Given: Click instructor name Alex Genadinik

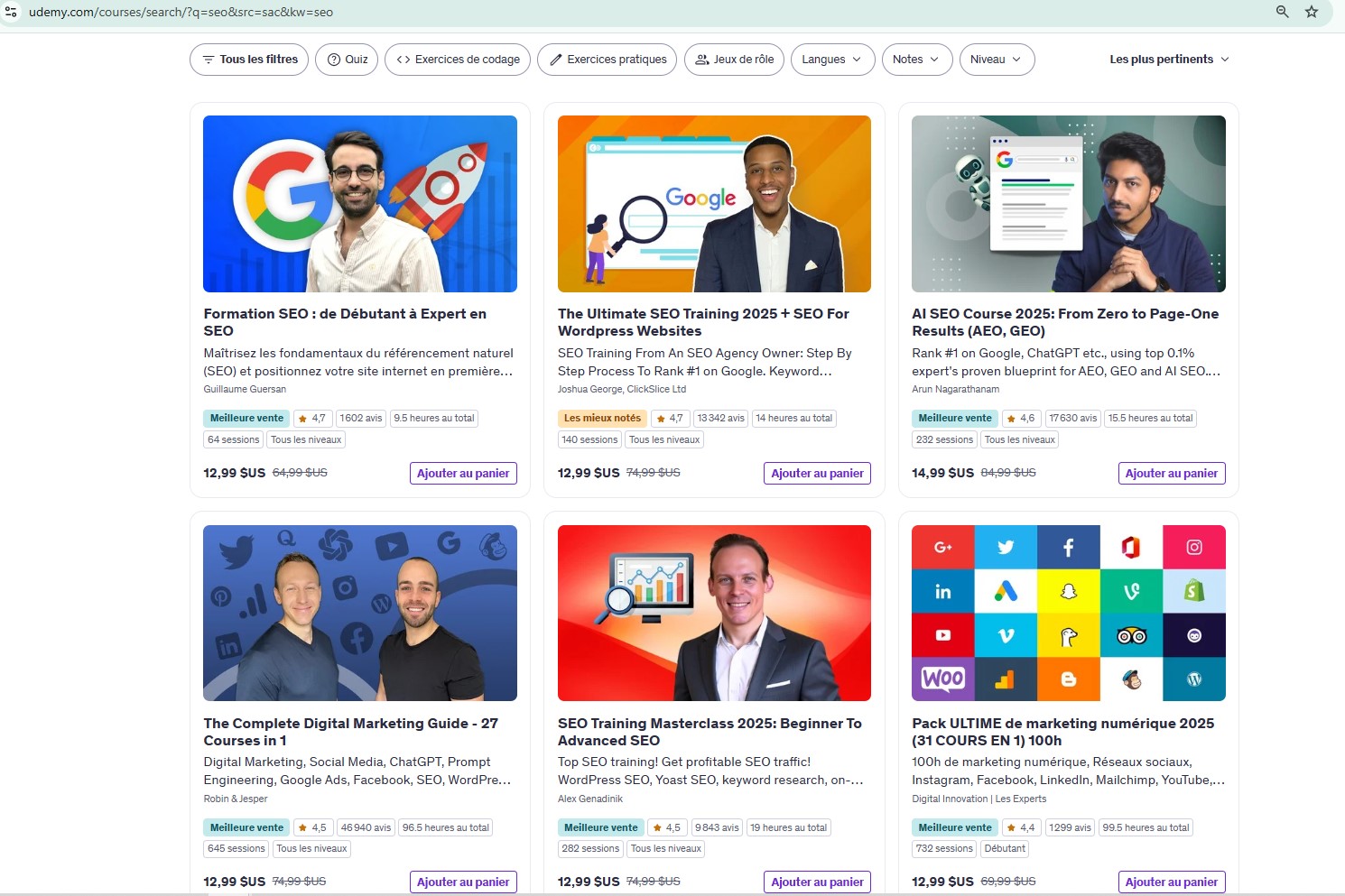Looking at the screenshot, I should pyautogui.click(x=590, y=799).
